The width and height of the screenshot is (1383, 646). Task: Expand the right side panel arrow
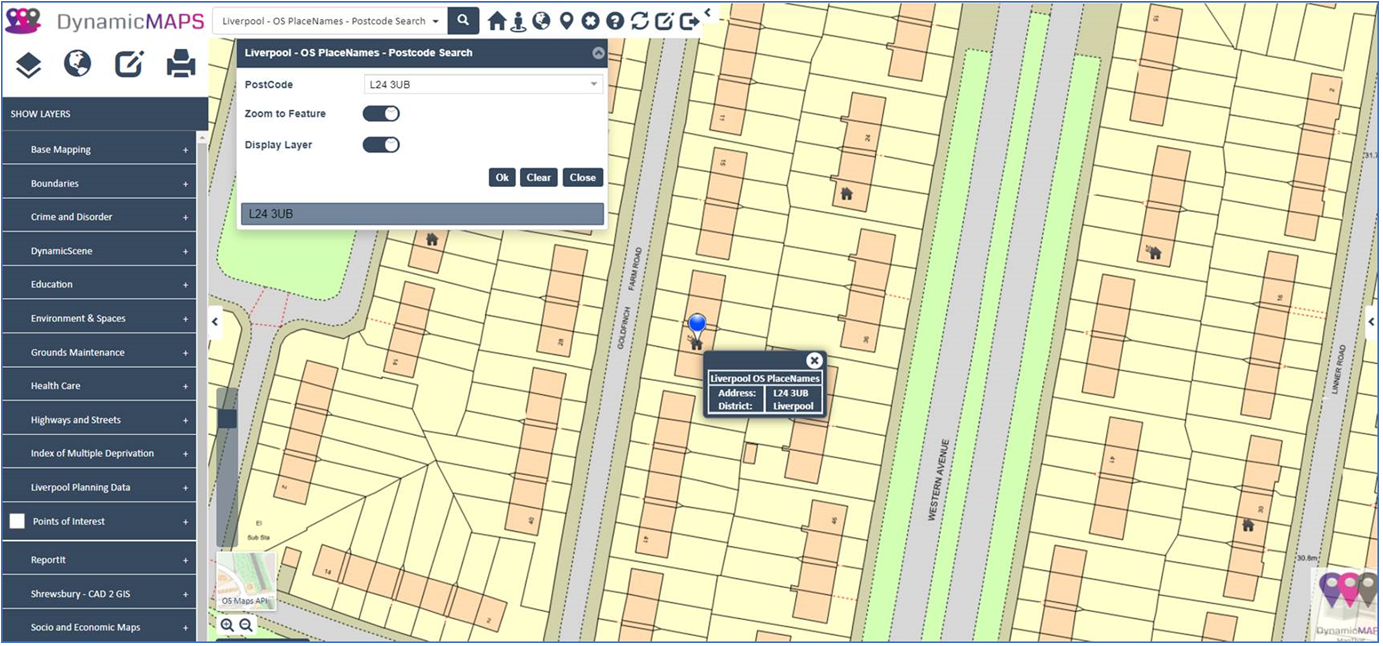1371,322
